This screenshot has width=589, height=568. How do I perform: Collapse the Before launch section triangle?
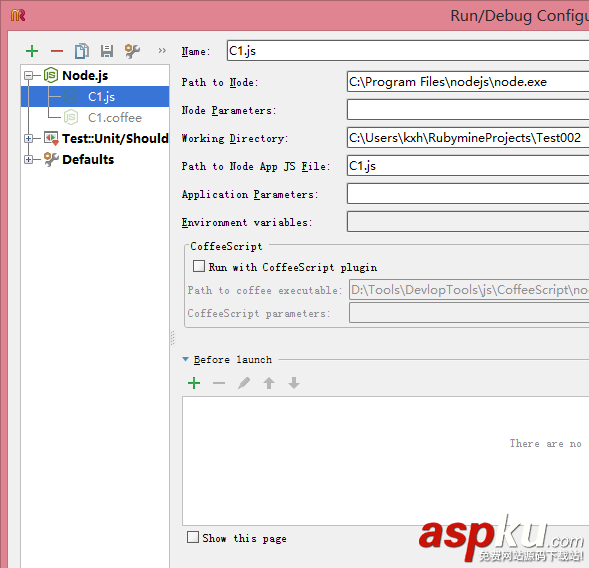186,359
